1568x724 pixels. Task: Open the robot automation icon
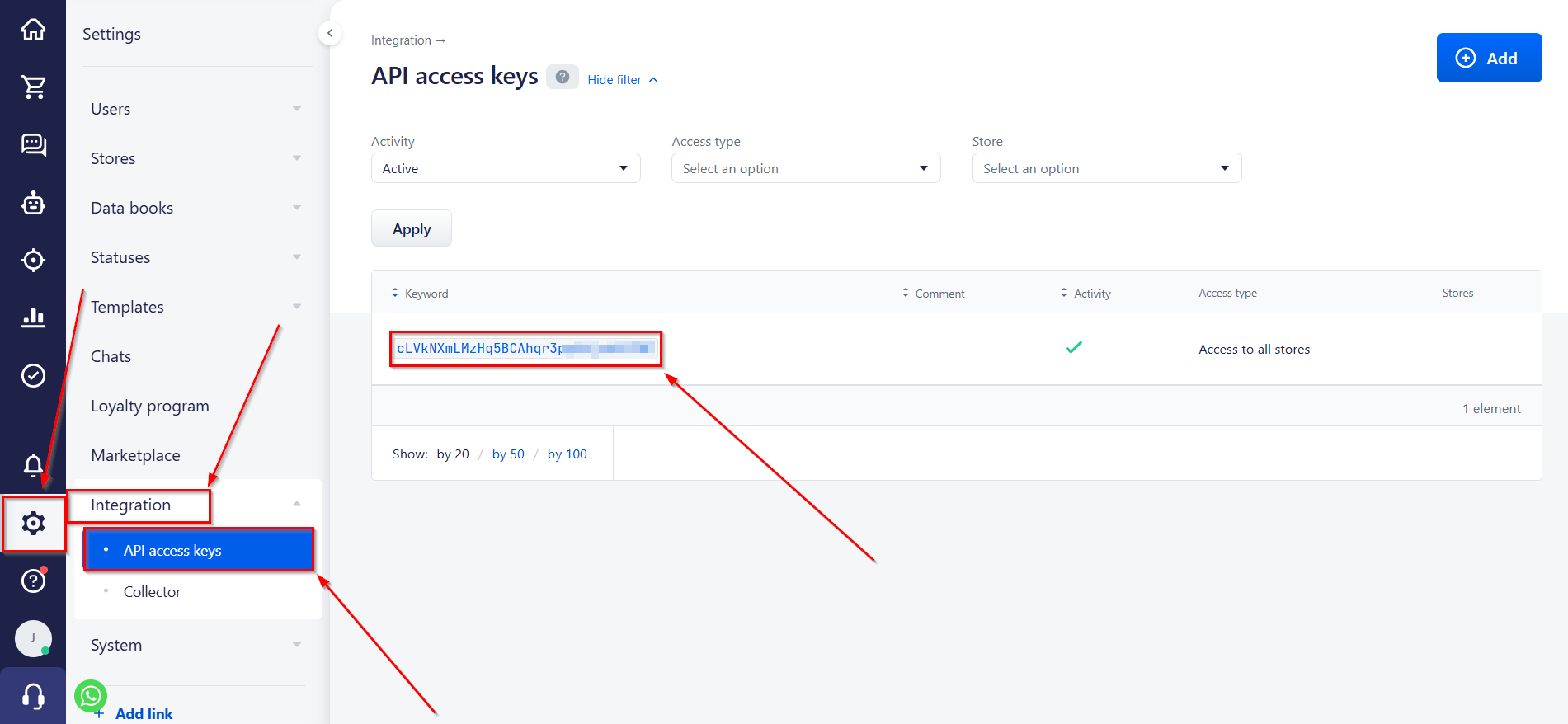coord(33,202)
